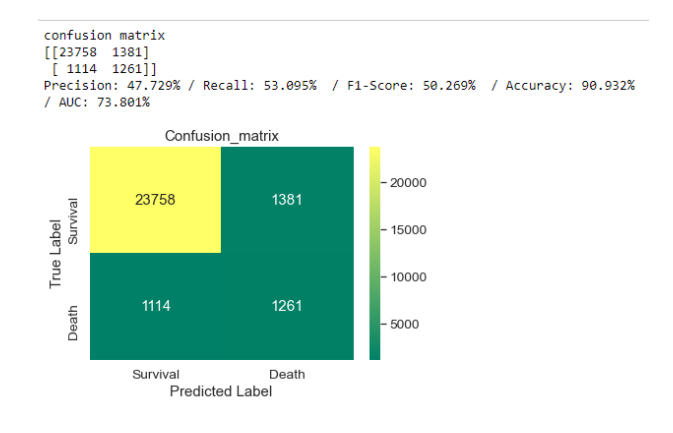Viewport: 673px width, 433px height.
Task: Click the AUC: 73.801% value
Action: (104, 103)
